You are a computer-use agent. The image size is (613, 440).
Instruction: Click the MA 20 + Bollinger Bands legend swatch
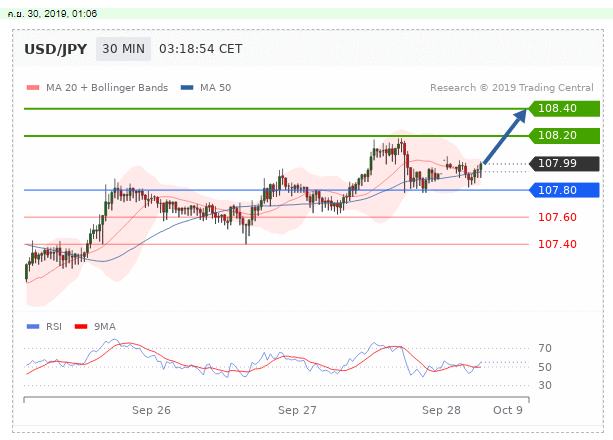click(x=33, y=88)
